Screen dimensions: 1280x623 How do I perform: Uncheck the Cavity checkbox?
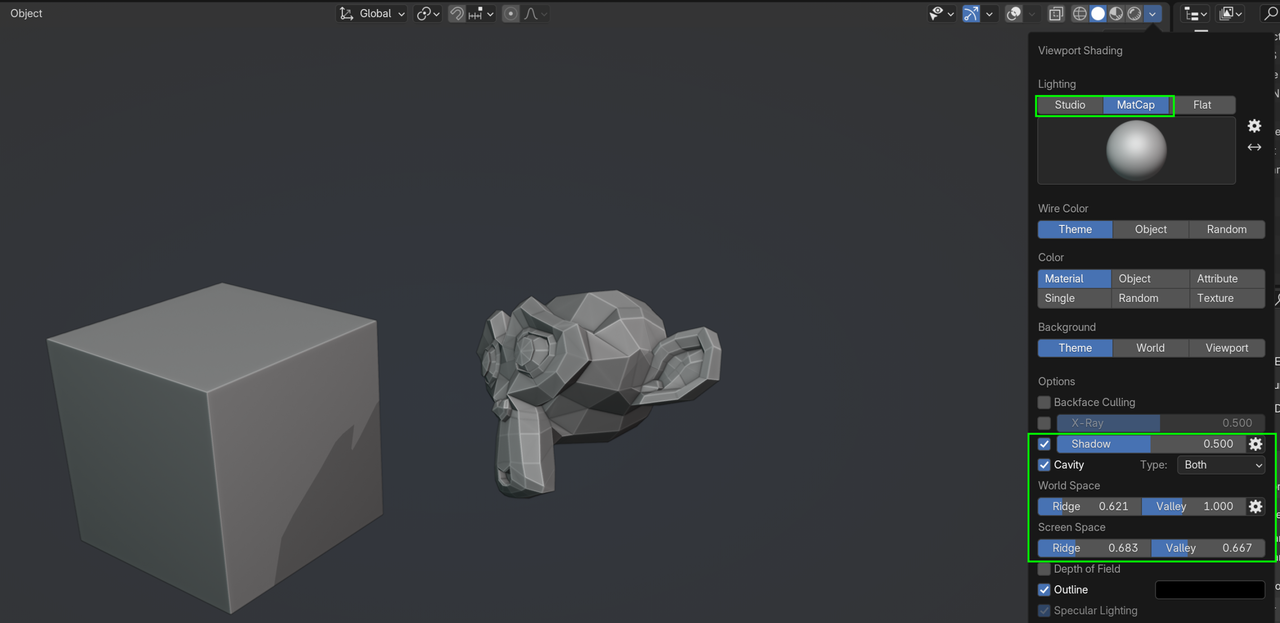pos(1044,465)
